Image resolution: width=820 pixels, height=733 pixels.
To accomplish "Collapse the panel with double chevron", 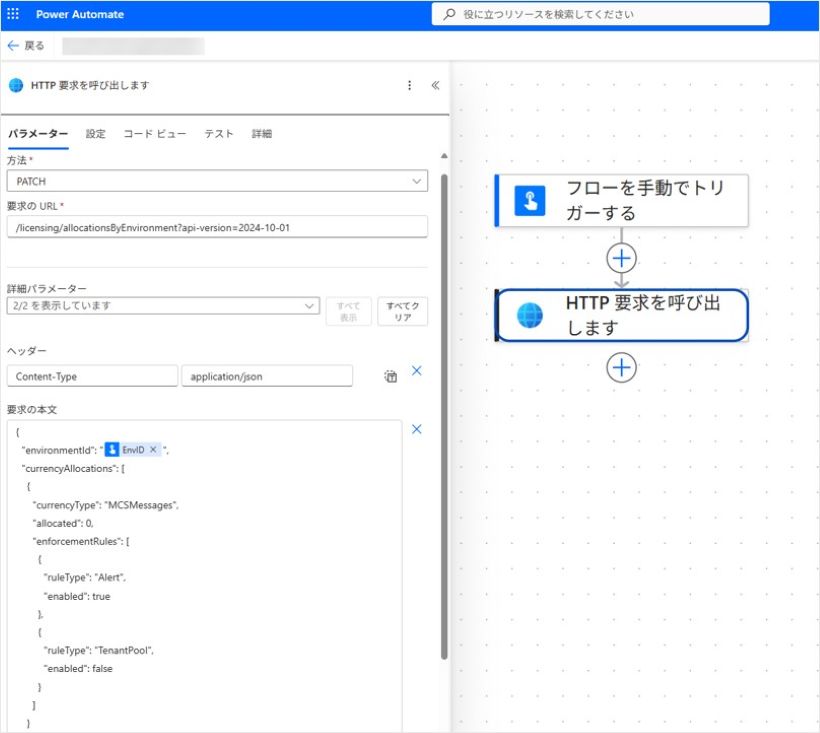I will pos(435,85).
